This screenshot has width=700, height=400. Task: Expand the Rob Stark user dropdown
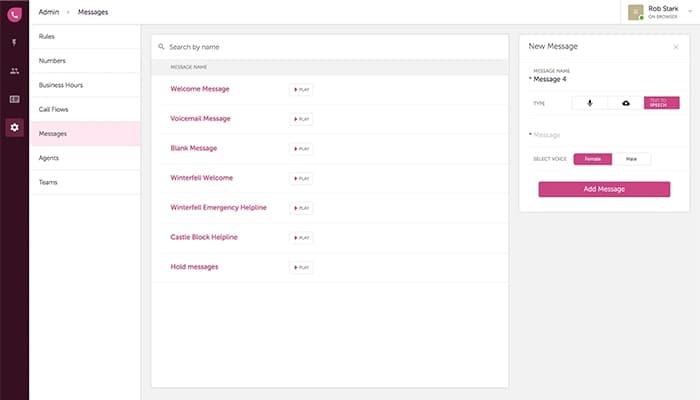pyautogui.click(x=689, y=12)
